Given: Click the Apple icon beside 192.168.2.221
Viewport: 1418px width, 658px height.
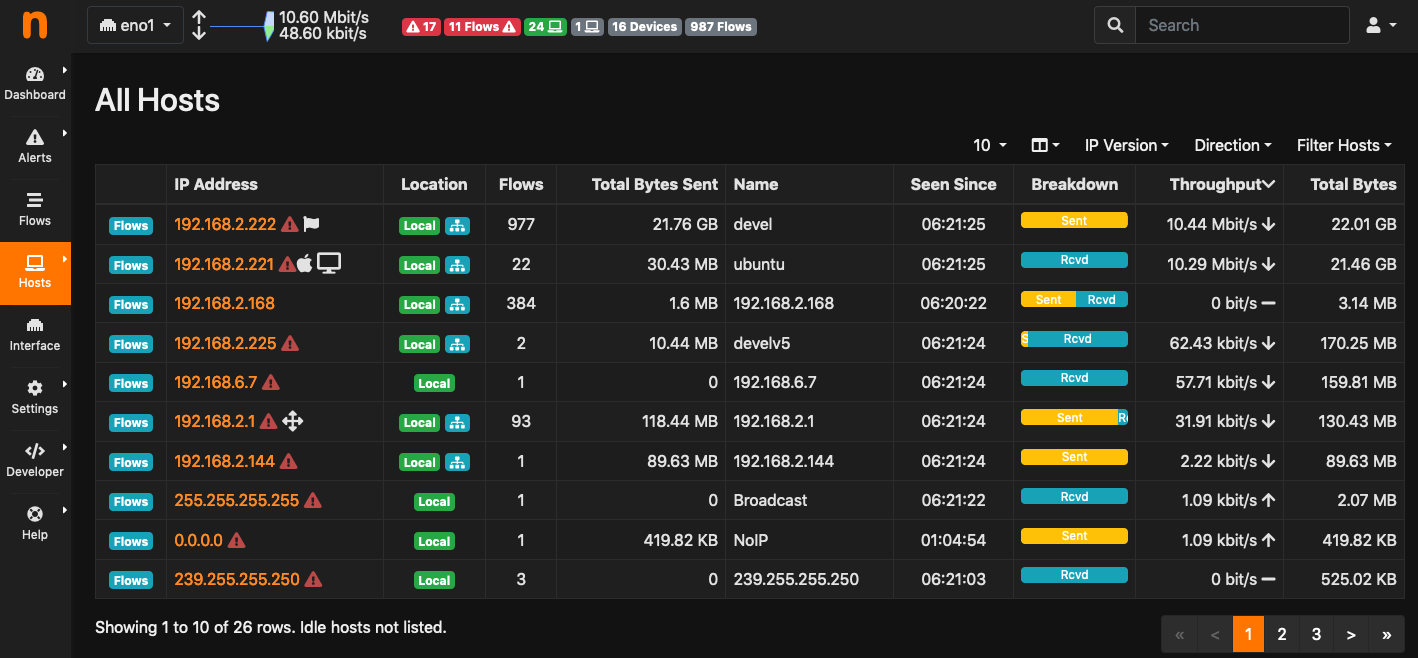Looking at the screenshot, I should [x=305, y=264].
